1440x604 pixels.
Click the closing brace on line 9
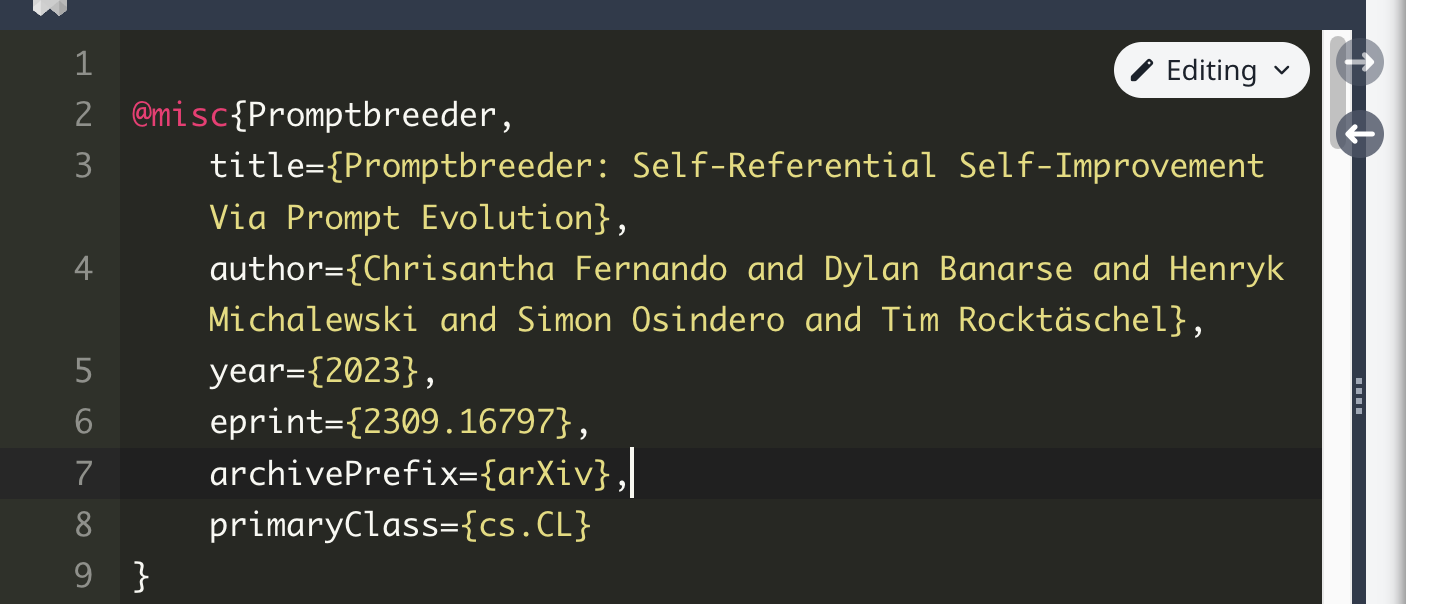pos(141,576)
